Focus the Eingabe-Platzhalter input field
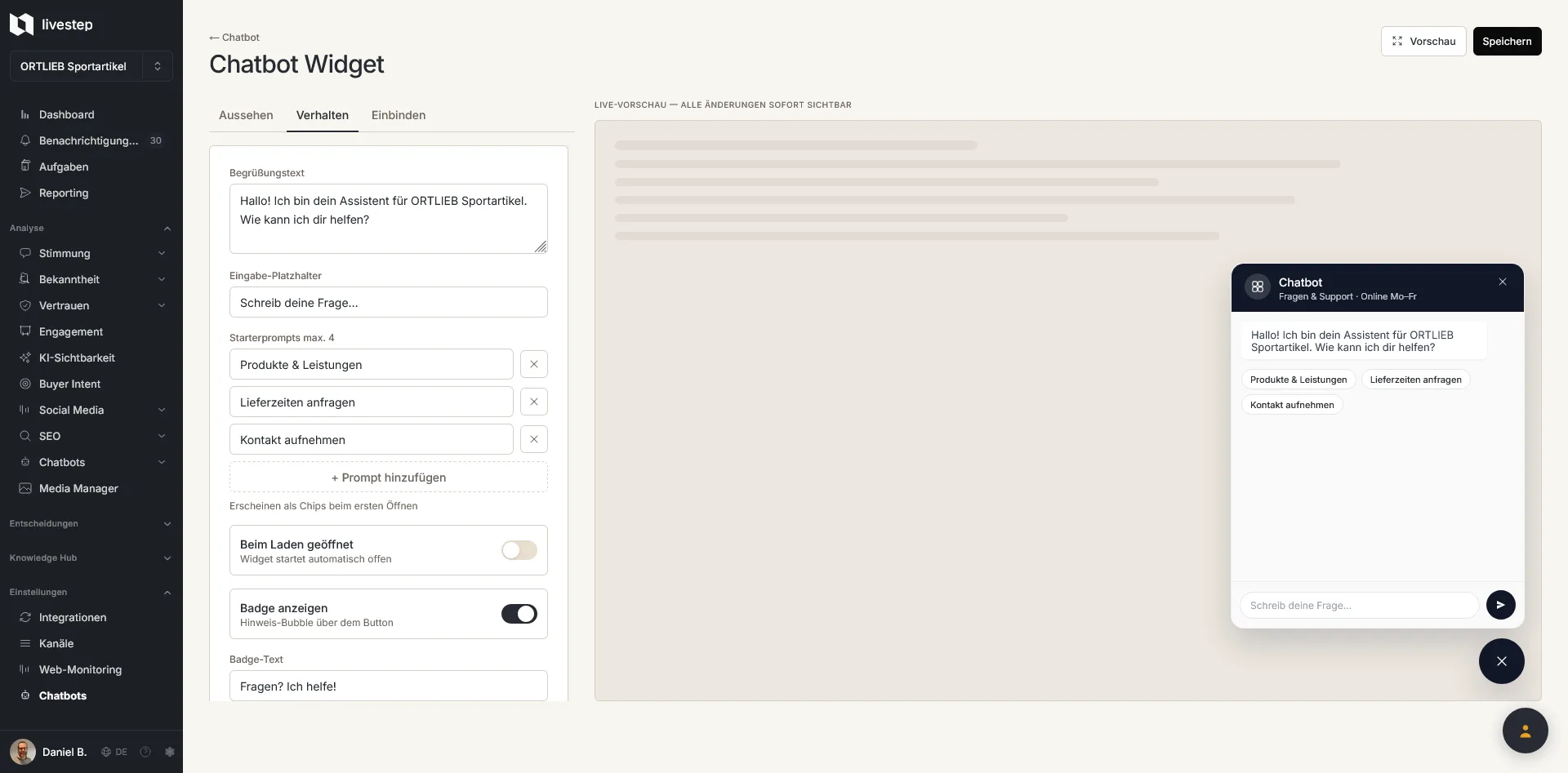 tap(389, 302)
